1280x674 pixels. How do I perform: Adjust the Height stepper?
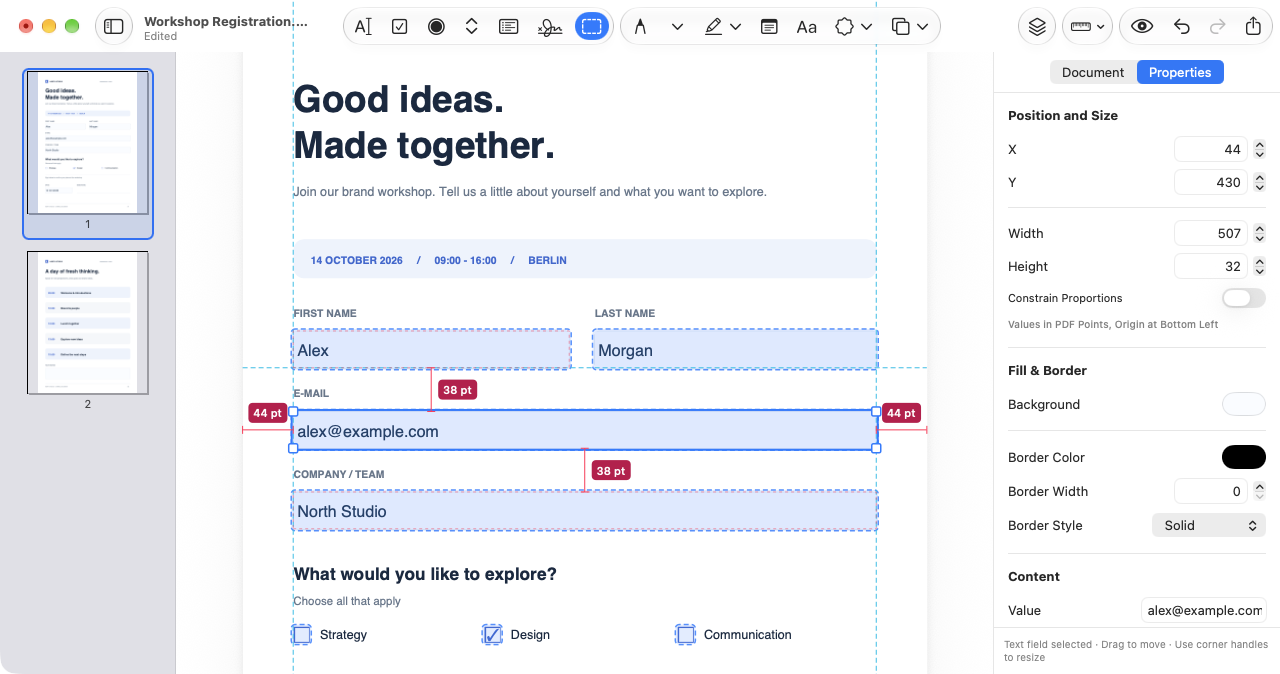1260,266
